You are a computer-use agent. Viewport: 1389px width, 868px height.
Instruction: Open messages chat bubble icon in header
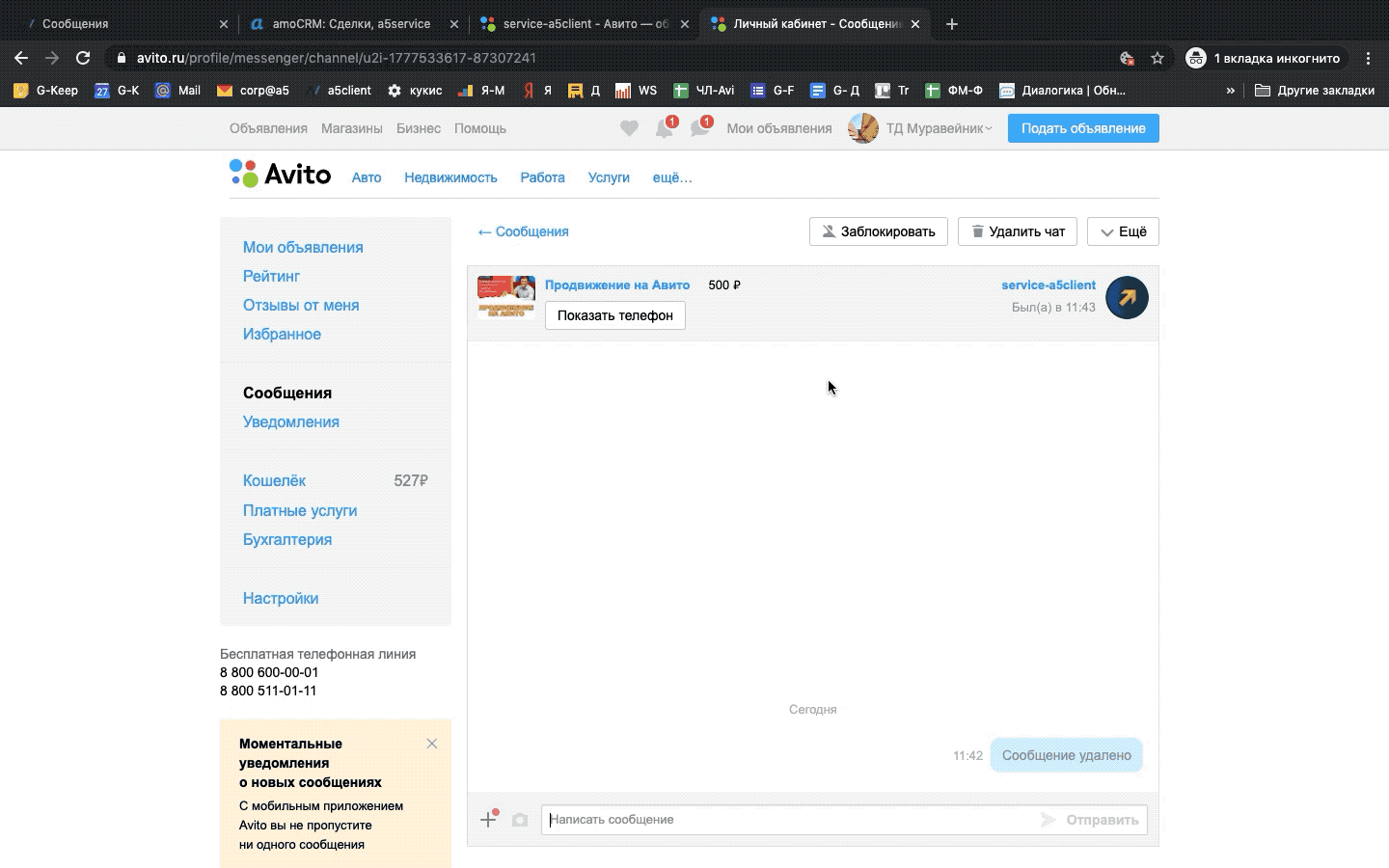coord(700,128)
